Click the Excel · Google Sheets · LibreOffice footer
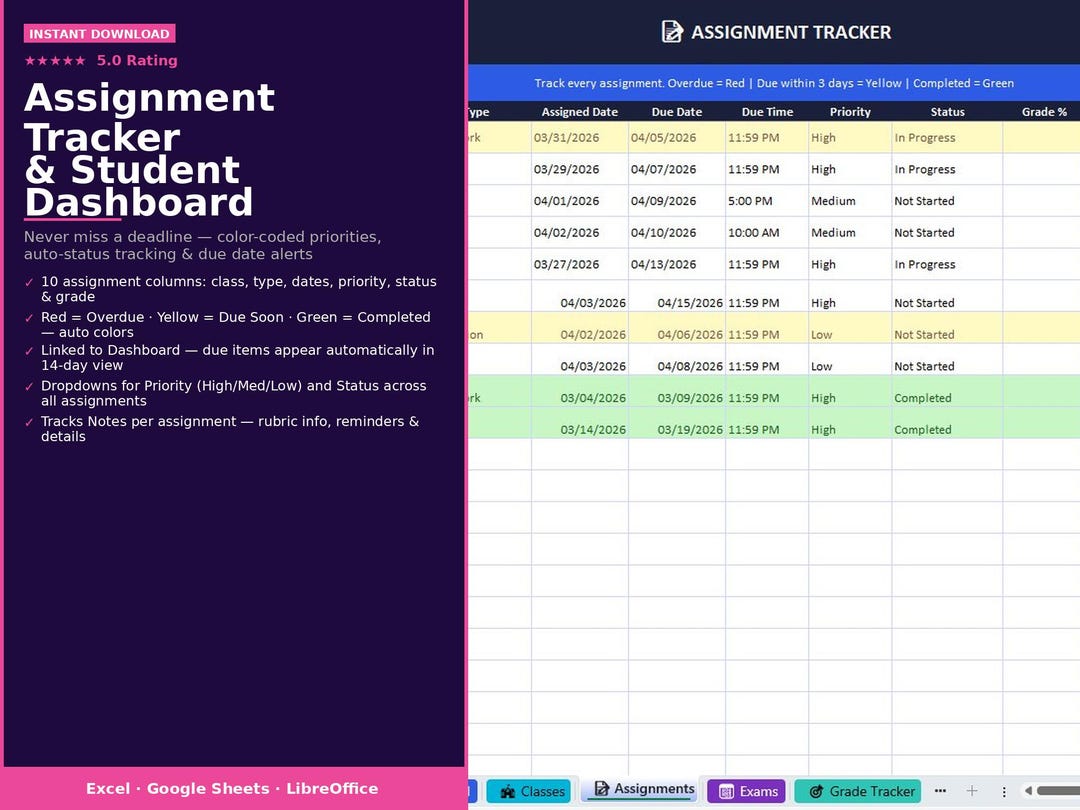Screen dimensions: 1080x810 [x=232, y=789]
